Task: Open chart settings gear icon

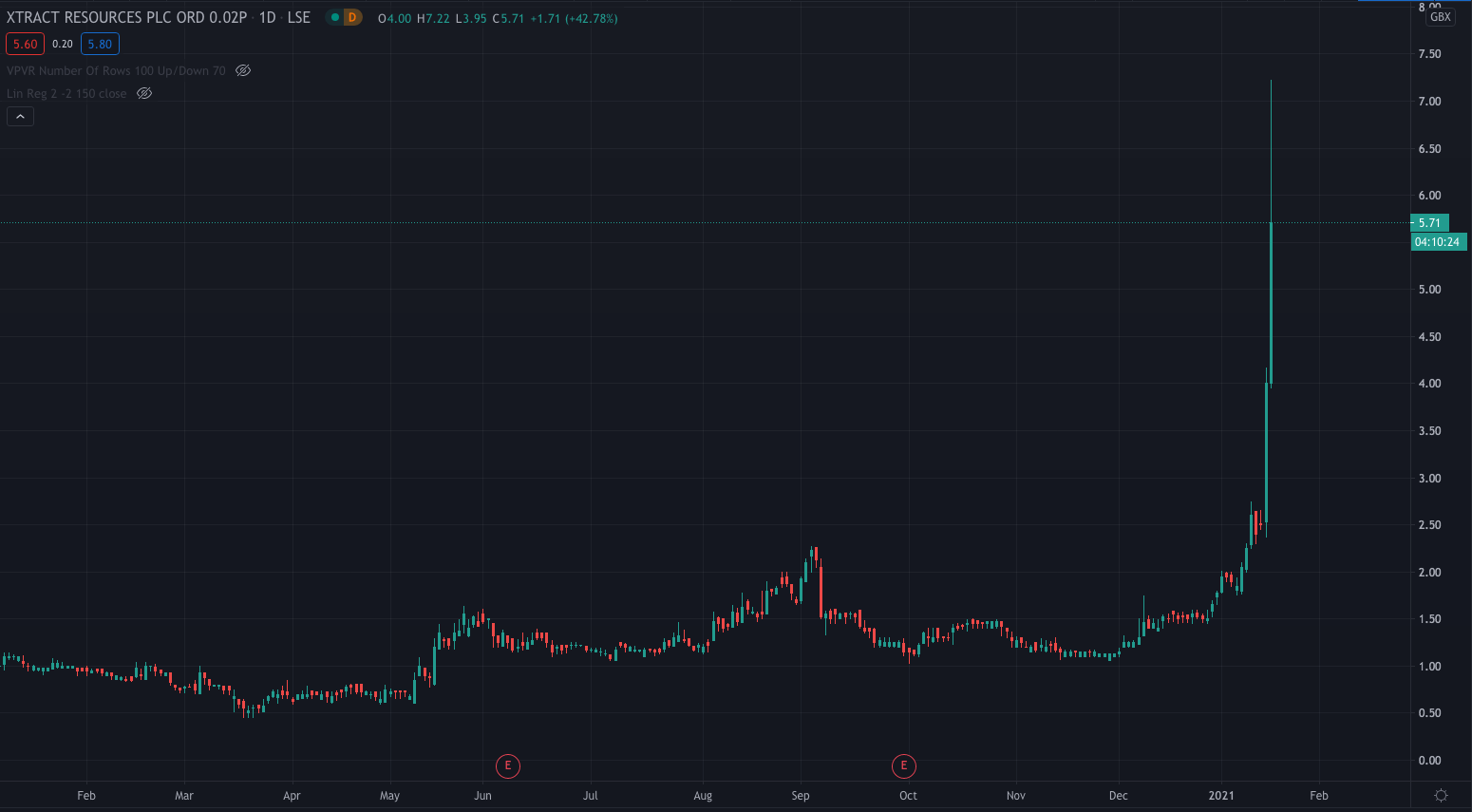Action: coord(1441,795)
